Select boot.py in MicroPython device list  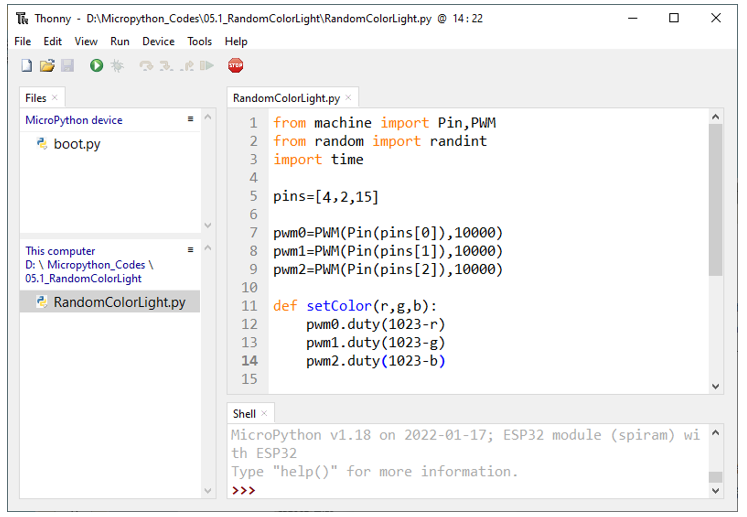(77, 144)
